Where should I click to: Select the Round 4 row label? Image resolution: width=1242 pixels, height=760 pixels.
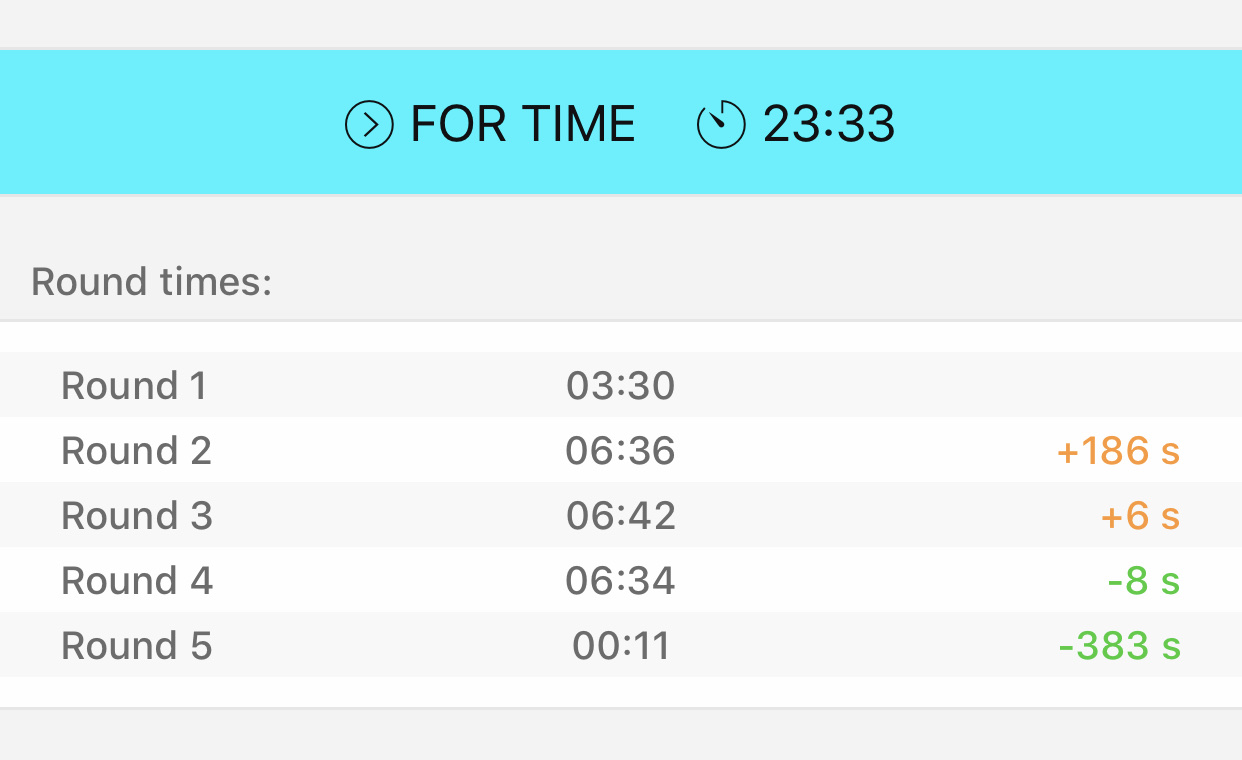pyautogui.click(x=137, y=581)
